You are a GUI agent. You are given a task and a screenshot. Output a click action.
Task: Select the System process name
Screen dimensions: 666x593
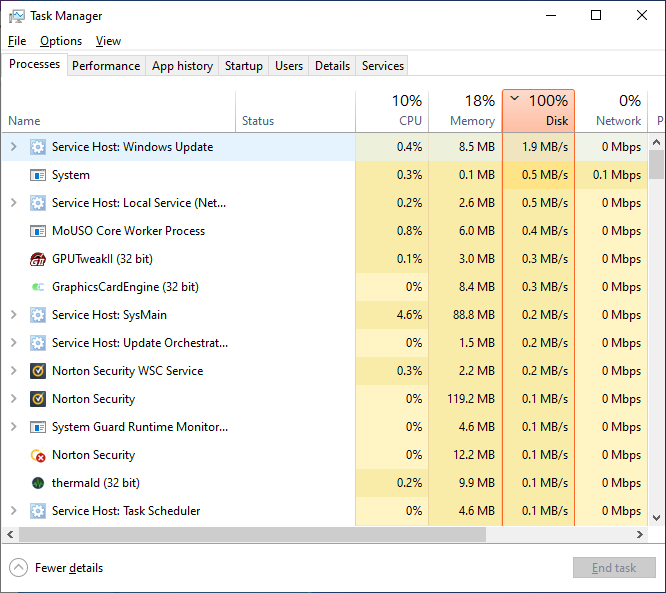point(71,175)
